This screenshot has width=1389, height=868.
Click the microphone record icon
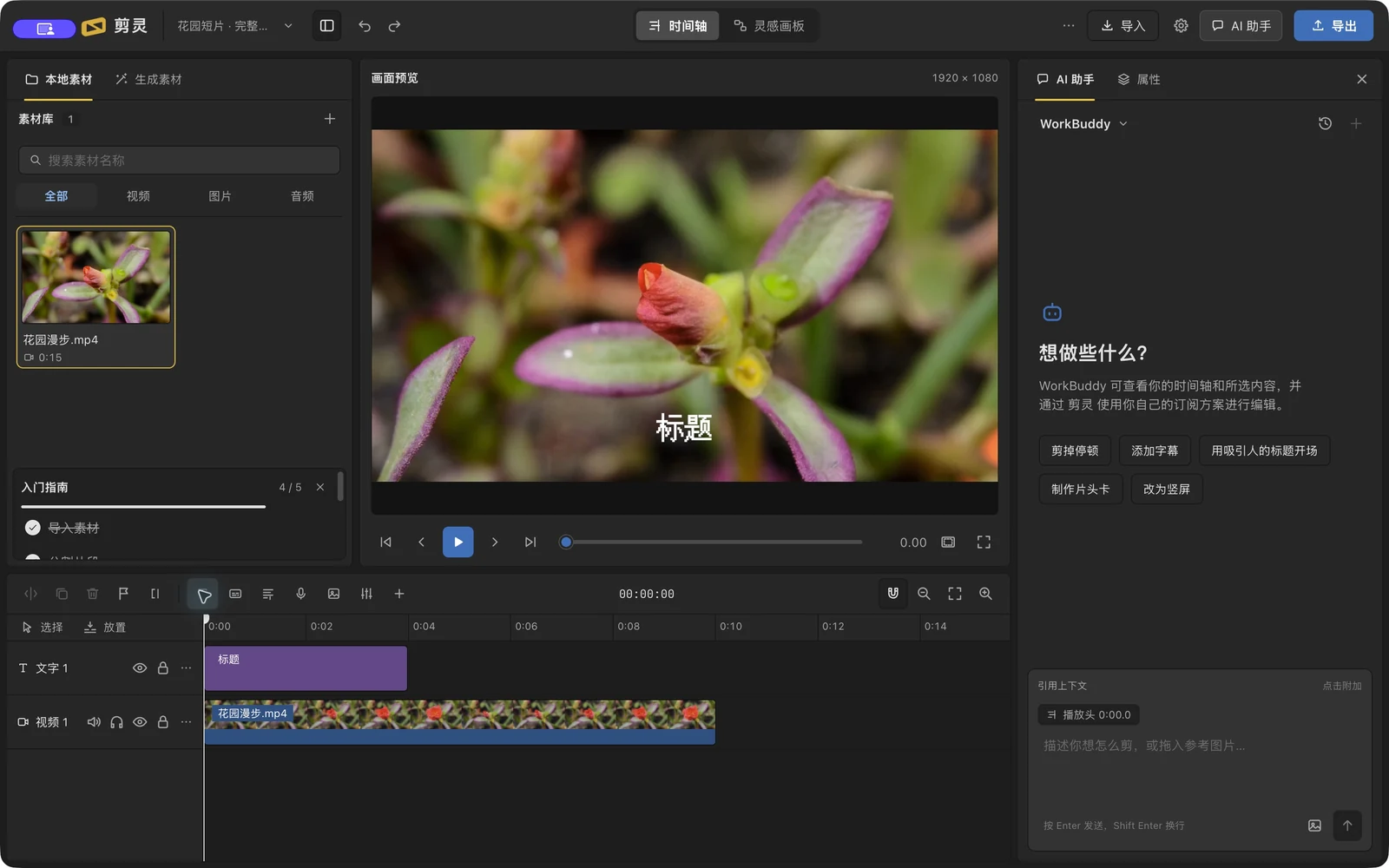tap(300, 594)
